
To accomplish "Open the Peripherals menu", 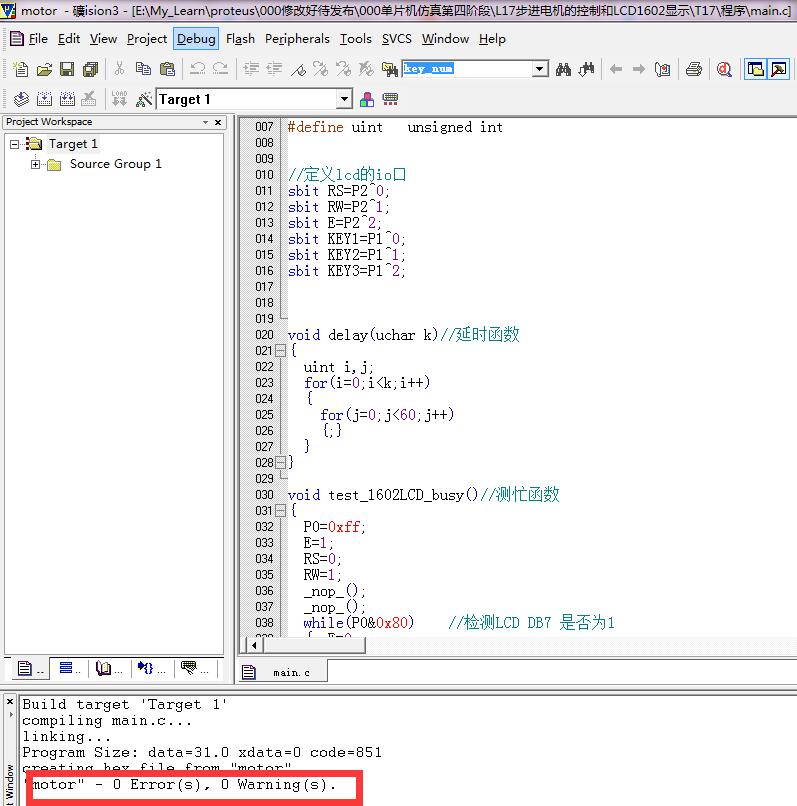I will [297, 39].
